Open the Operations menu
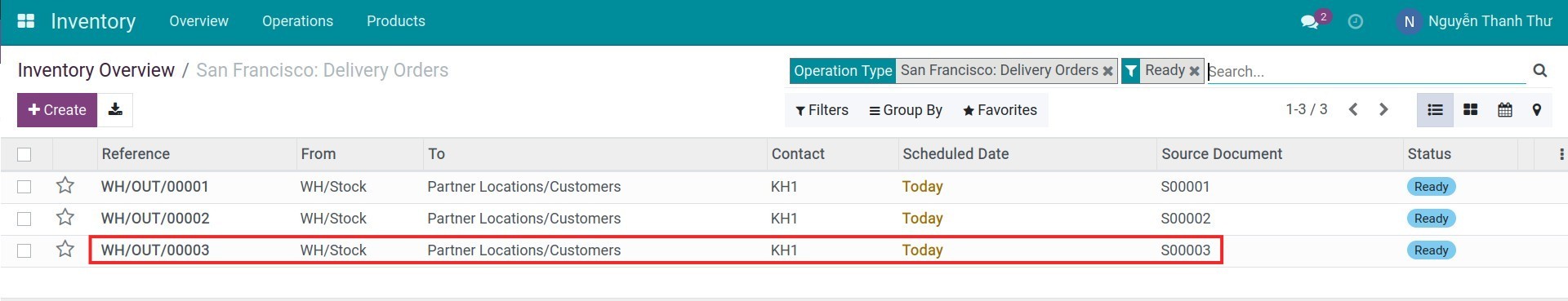 [297, 21]
